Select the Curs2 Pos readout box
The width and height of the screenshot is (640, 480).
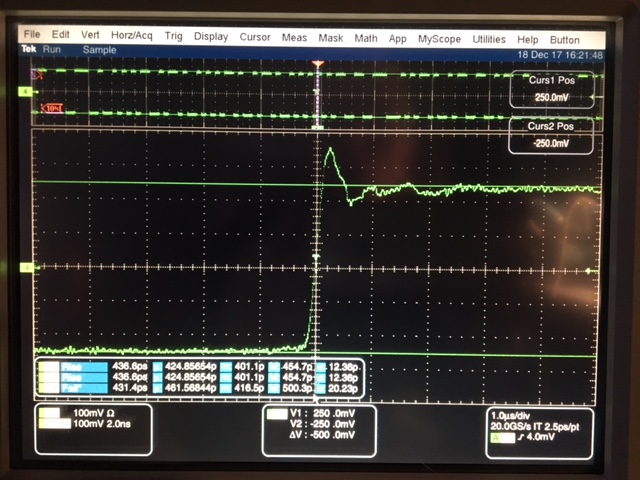coord(551,136)
